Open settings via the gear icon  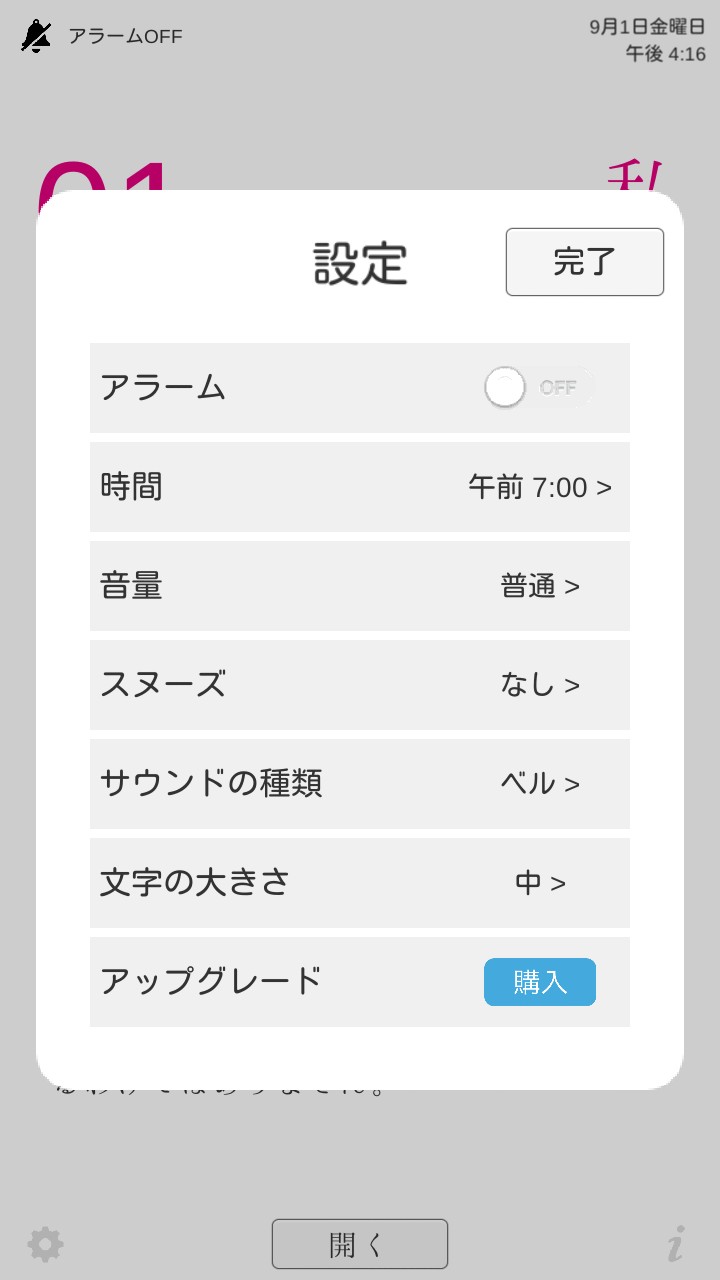45,1244
